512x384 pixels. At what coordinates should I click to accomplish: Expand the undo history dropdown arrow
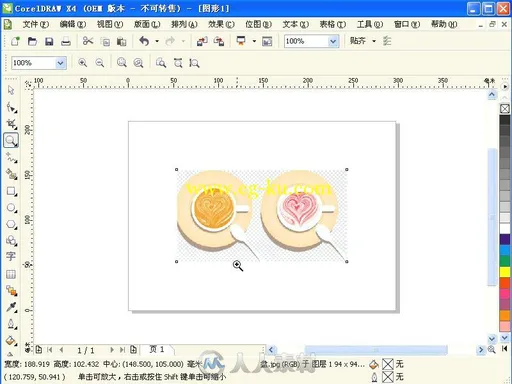coord(157,41)
